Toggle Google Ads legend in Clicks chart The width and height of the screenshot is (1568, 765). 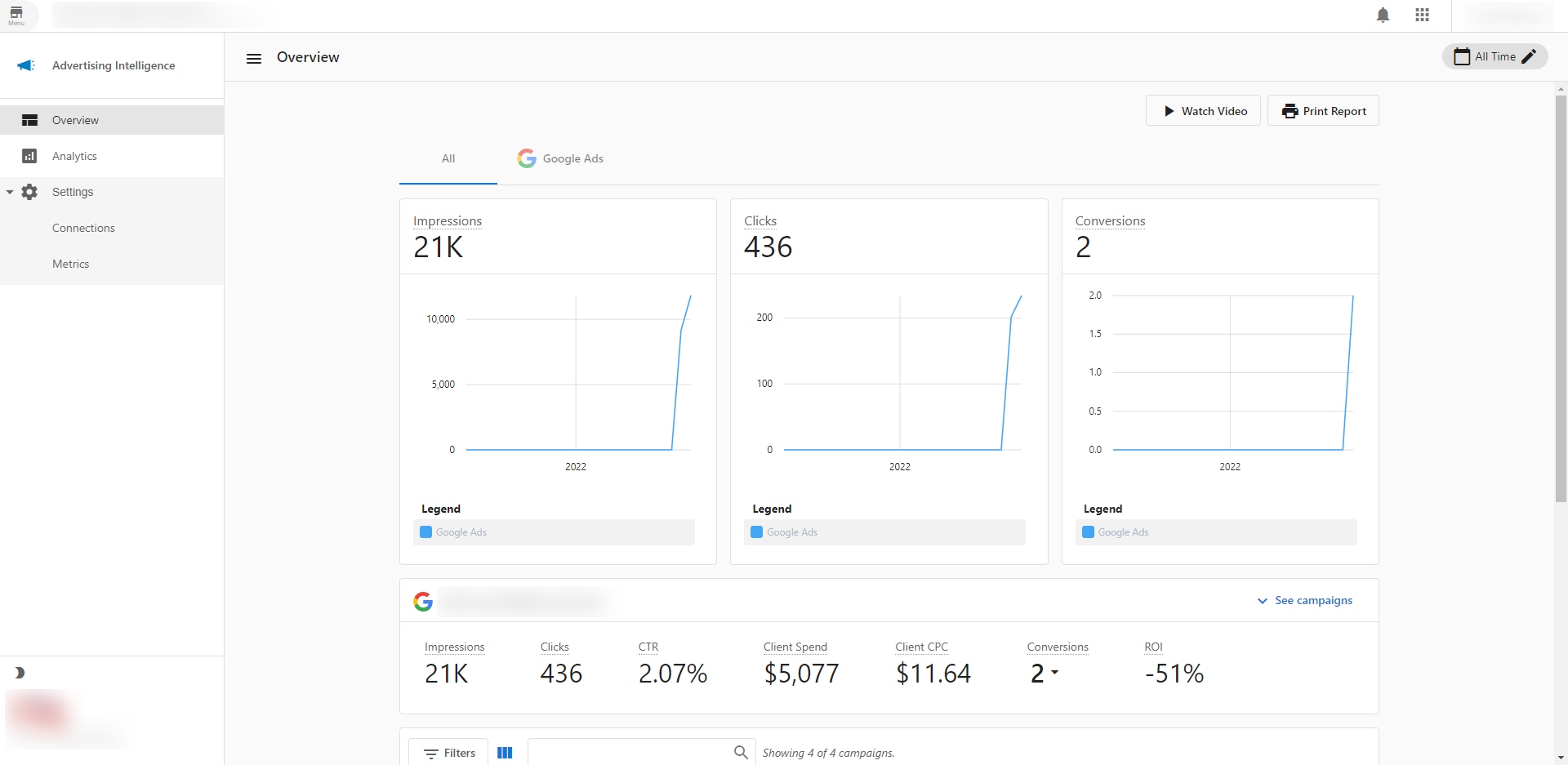click(x=791, y=532)
